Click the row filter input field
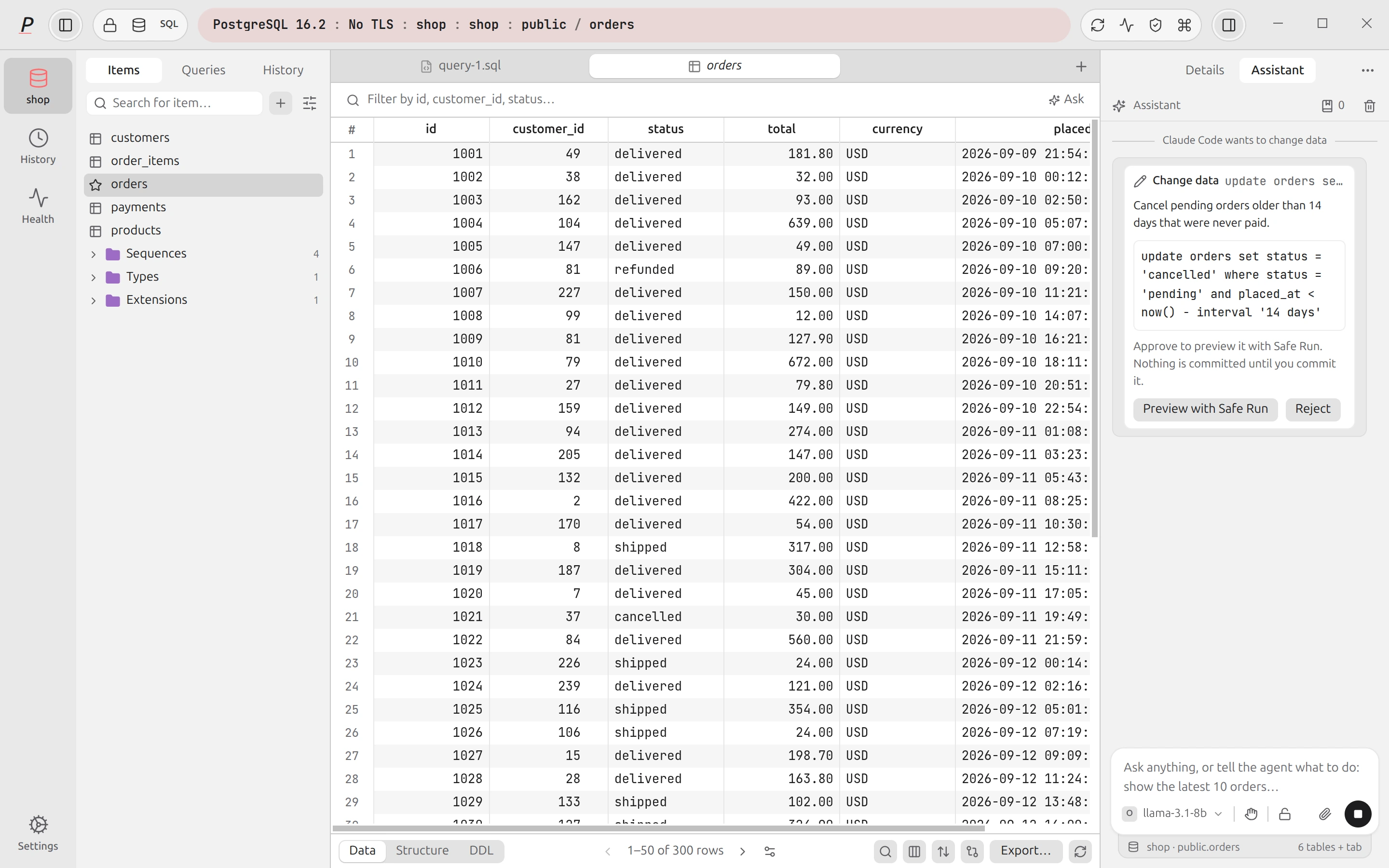Viewport: 1389px width, 868px height. [689, 99]
